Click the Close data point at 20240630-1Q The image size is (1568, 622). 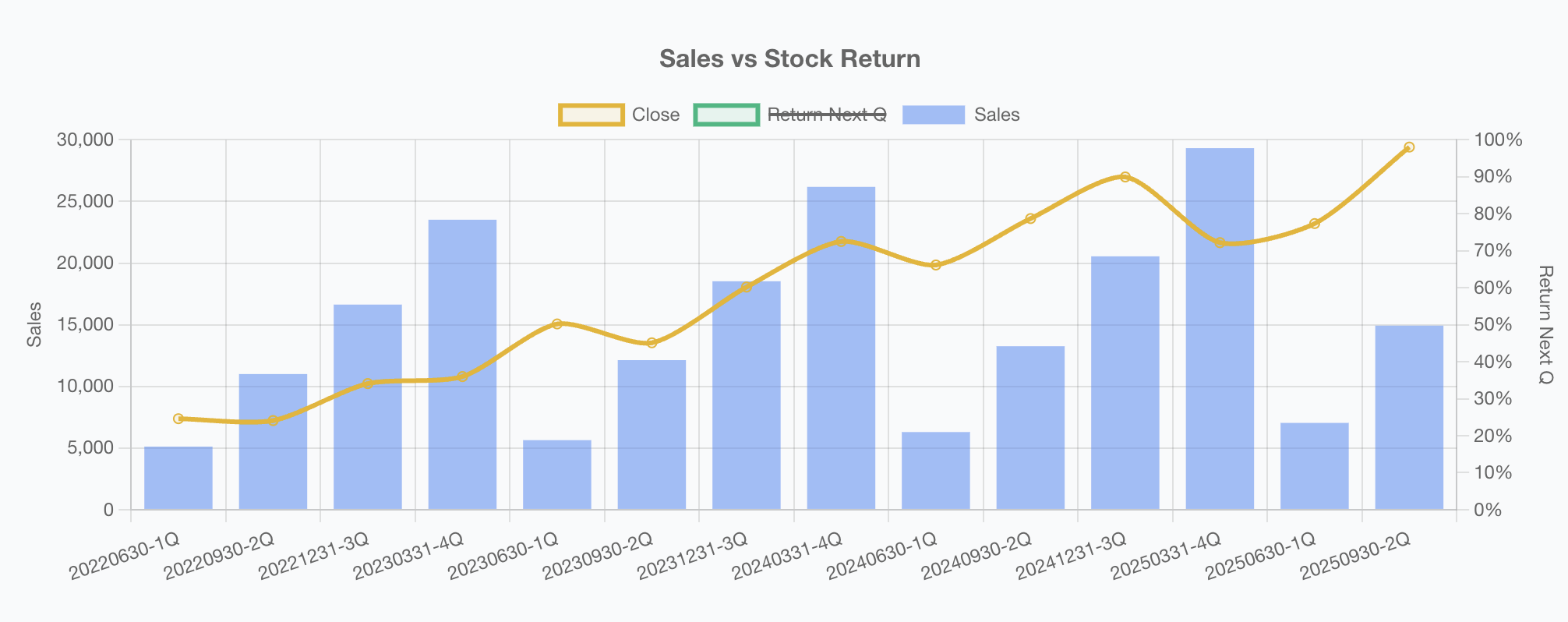pos(936,265)
